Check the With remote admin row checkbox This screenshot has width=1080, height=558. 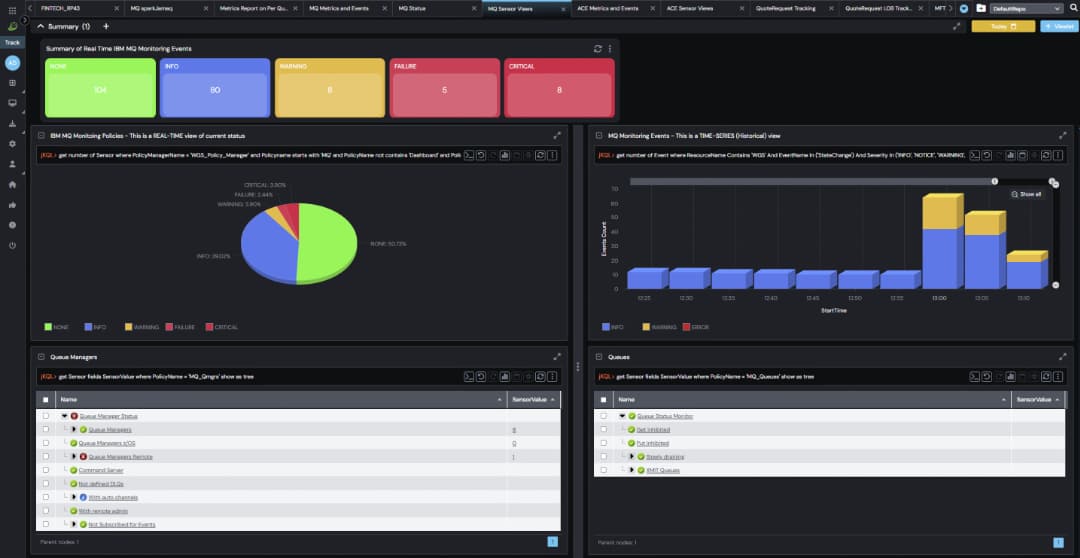(46, 510)
